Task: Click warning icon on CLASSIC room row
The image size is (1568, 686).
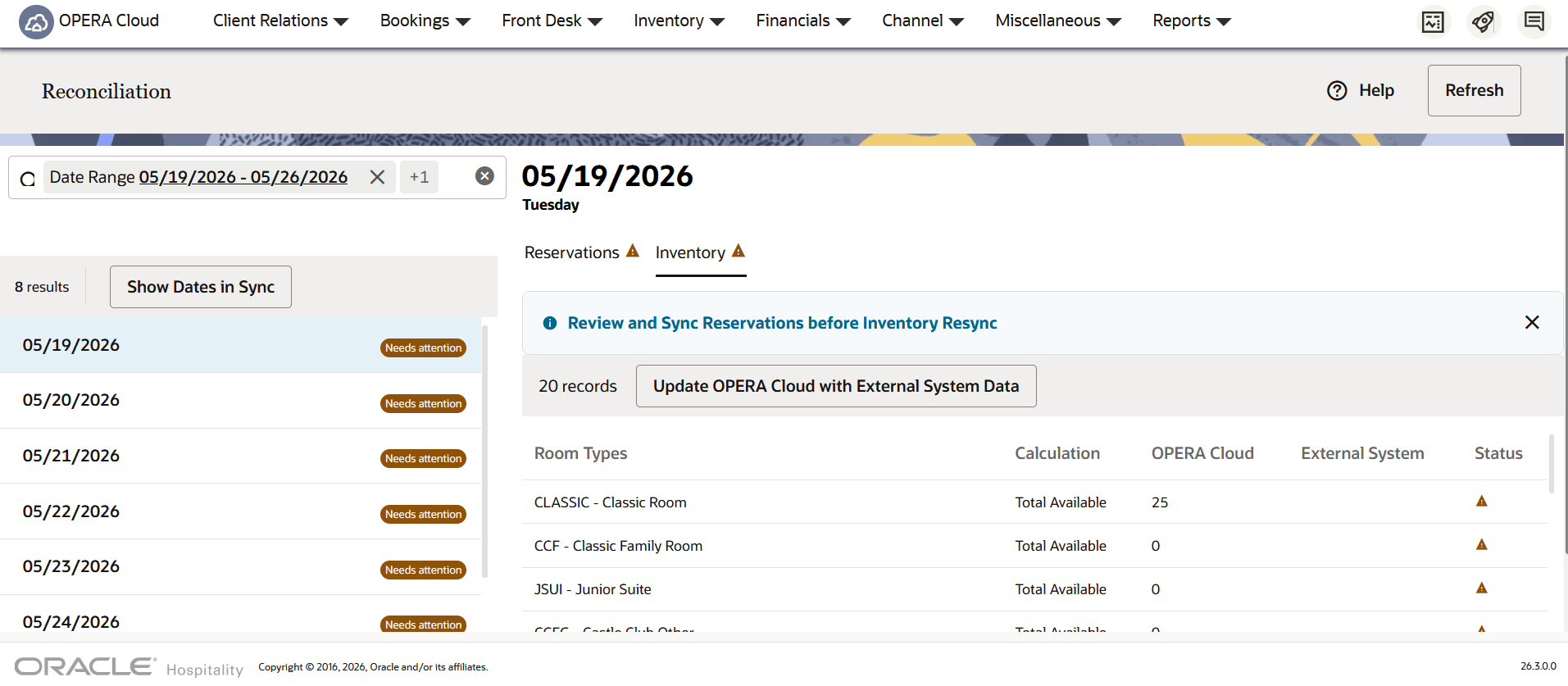Action: [x=1482, y=501]
